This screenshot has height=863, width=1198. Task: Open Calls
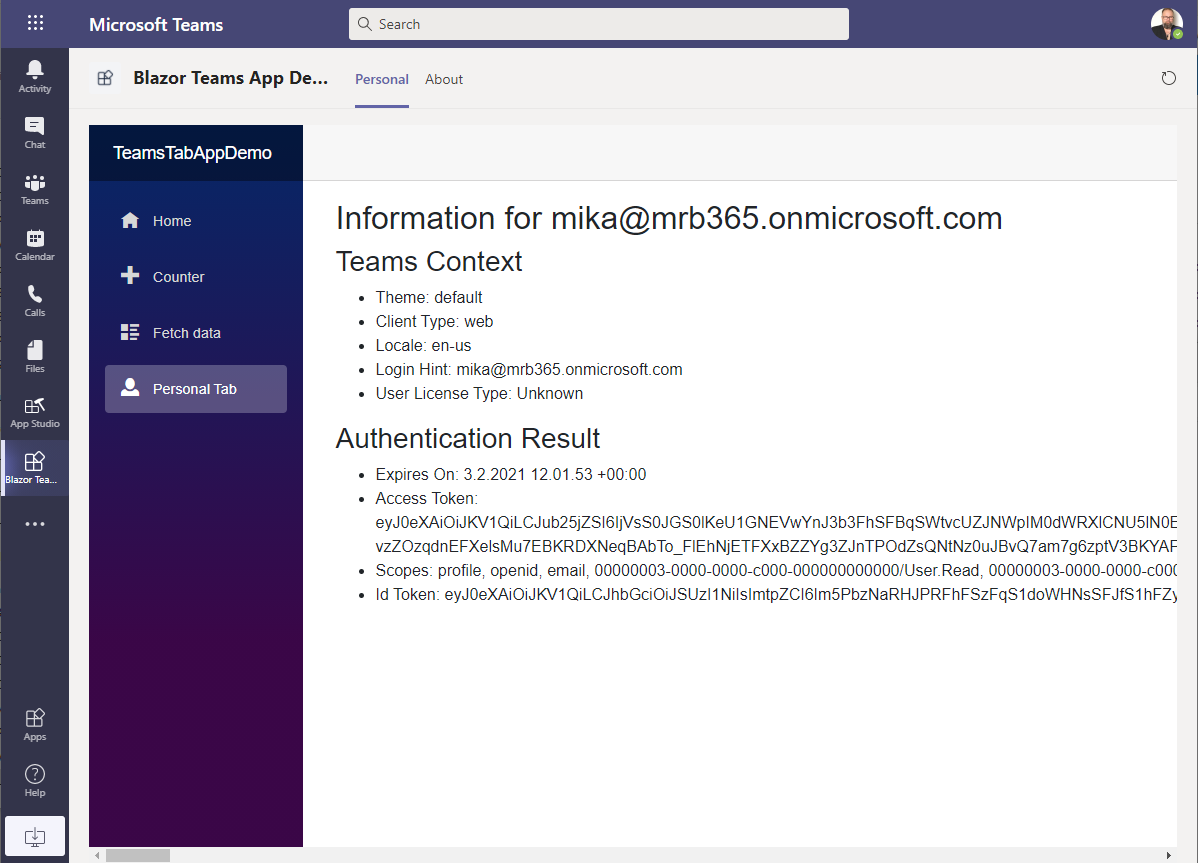(x=34, y=300)
